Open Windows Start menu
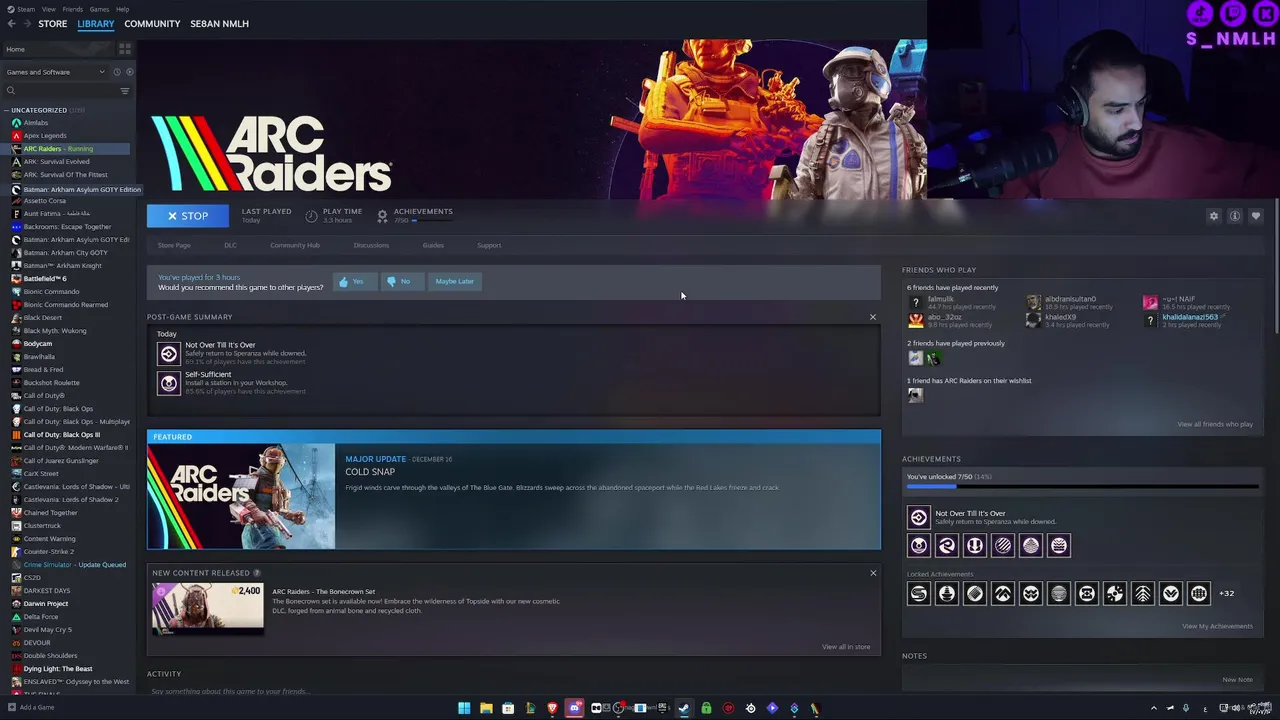Image resolution: width=1280 pixels, height=720 pixels. (x=464, y=708)
